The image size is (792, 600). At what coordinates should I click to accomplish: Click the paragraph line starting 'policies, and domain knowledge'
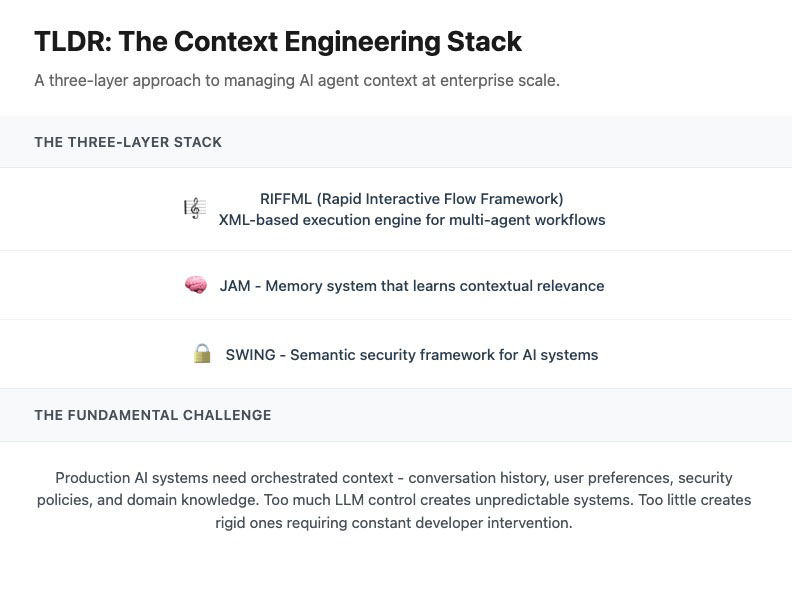pyautogui.click(x=394, y=500)
